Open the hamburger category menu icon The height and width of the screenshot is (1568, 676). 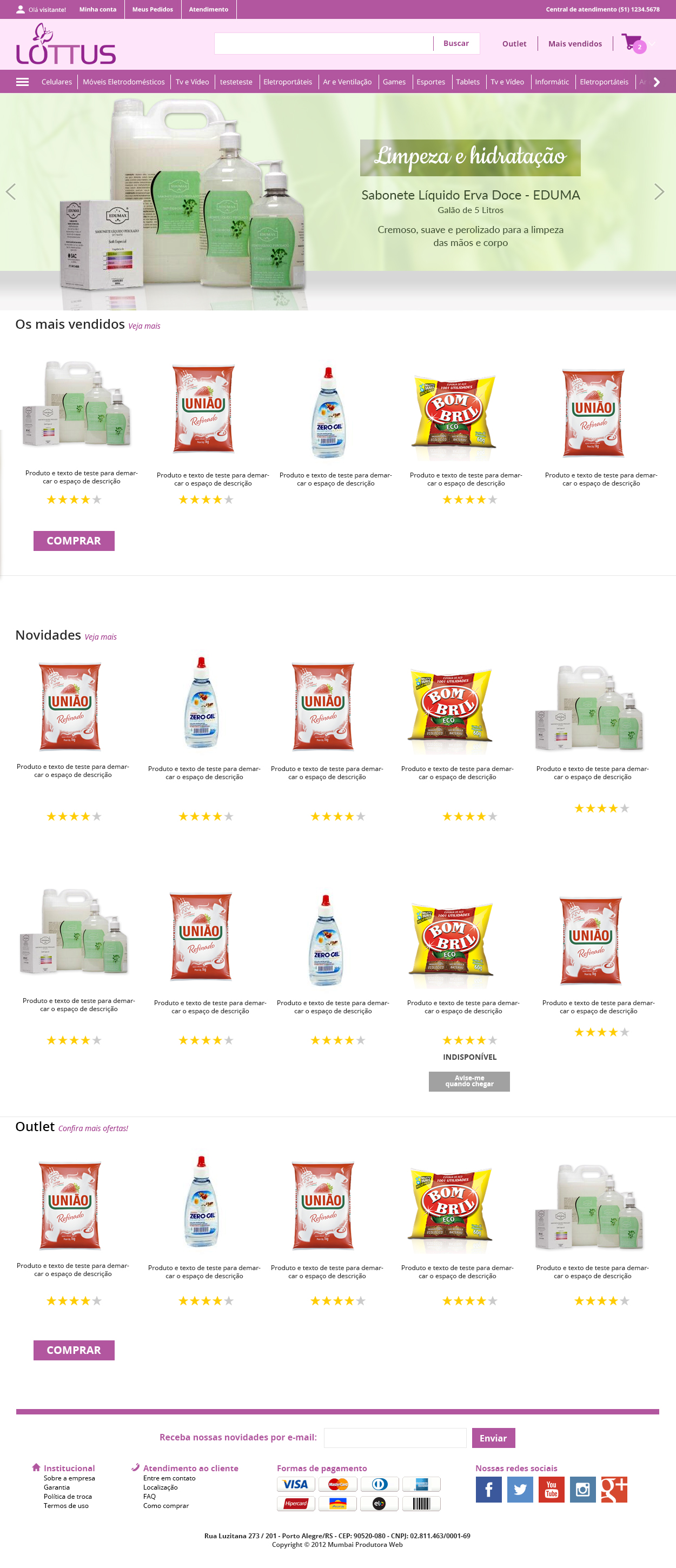[23, 82]
